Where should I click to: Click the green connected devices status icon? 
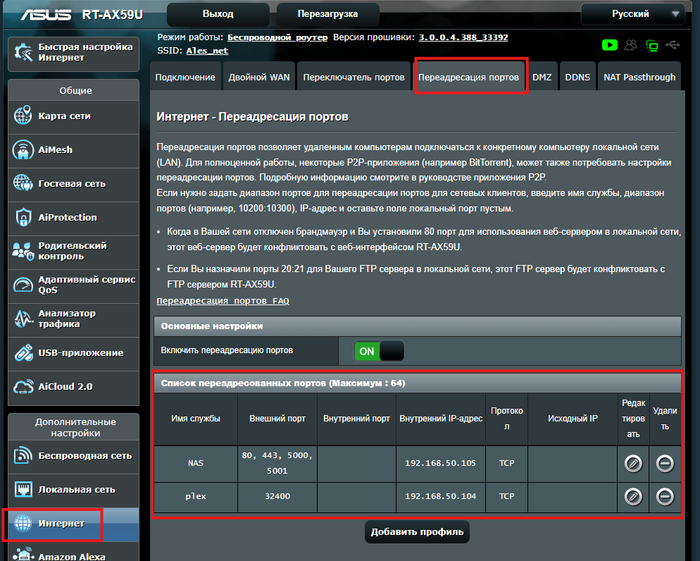pos(653,45)
